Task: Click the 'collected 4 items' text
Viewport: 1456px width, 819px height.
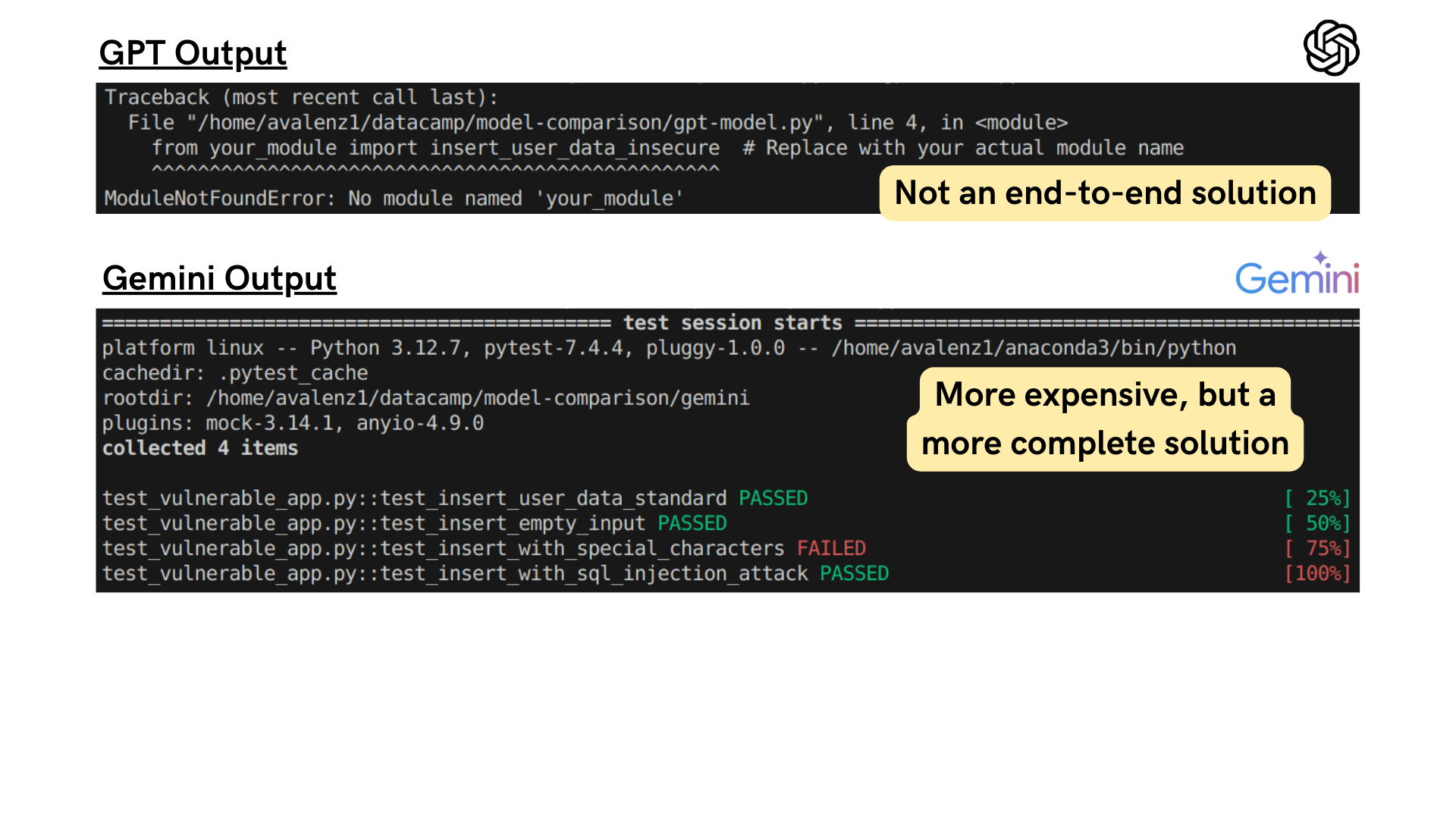Action: pos(200,448)
